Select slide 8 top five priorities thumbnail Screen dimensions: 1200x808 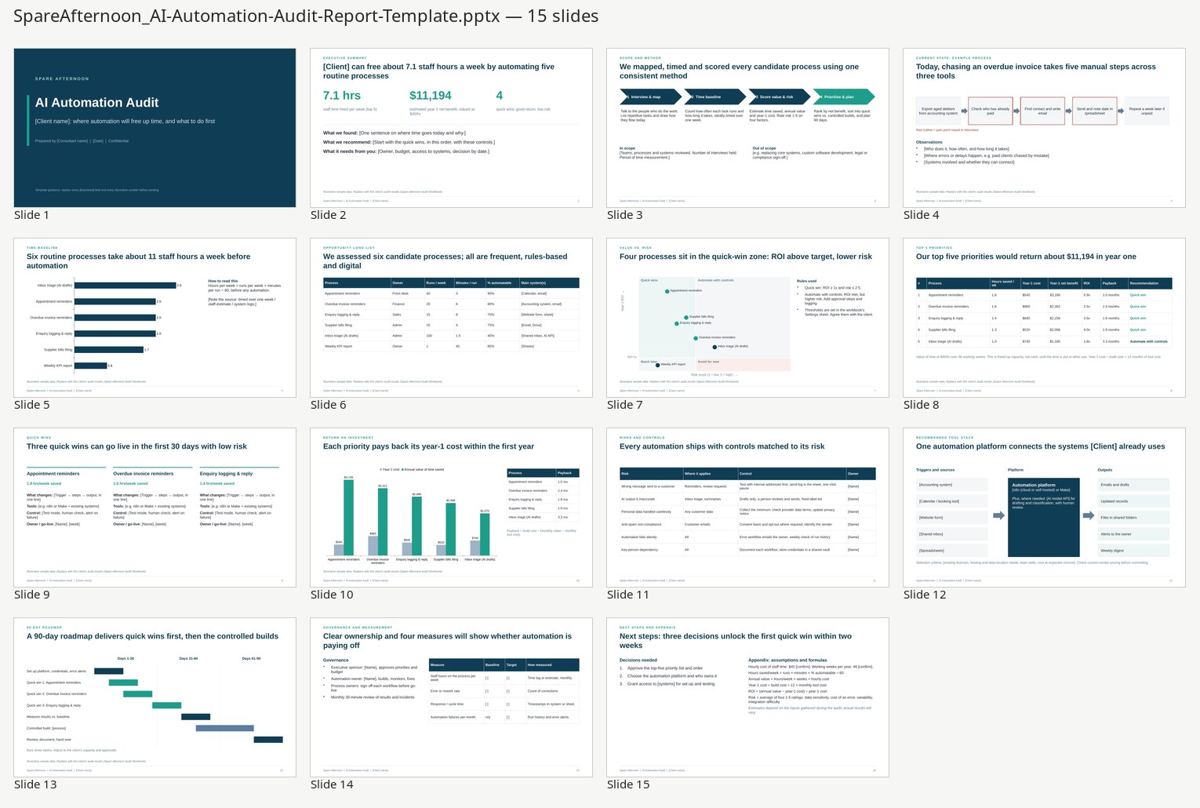coord(1044,317)
